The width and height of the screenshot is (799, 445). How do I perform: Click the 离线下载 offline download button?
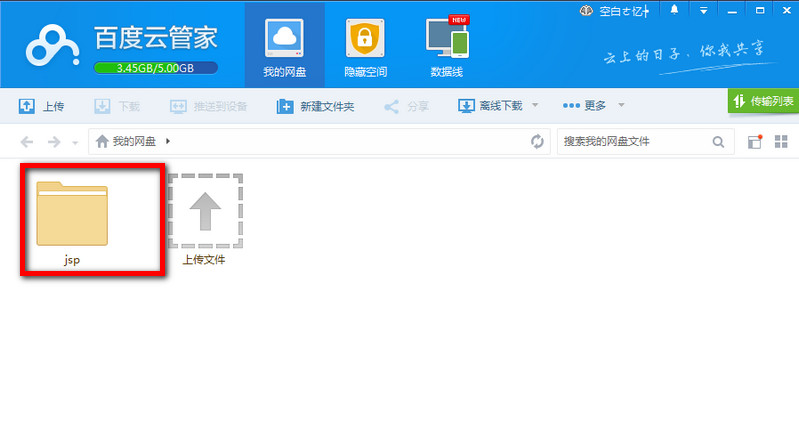pyautogui.click(x=490, y=106)
